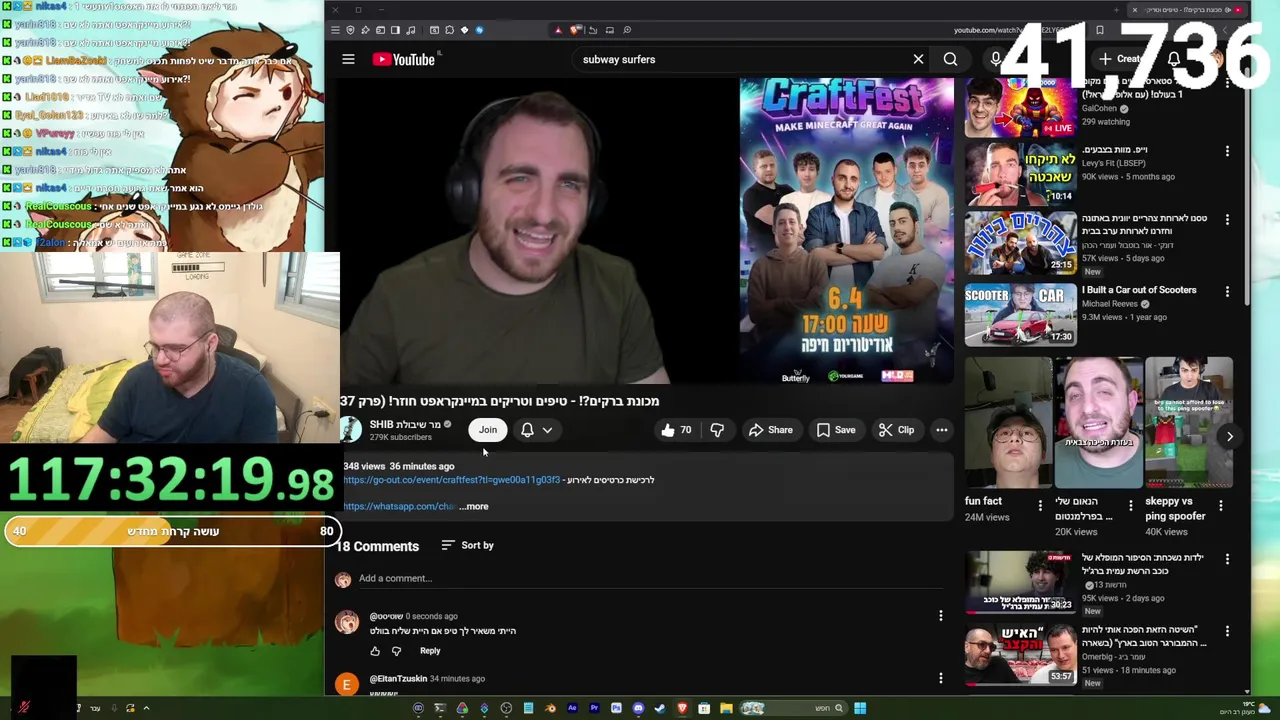Open the 30:23 video thumbnail
Viewport: 1280px width, 720px height.
[x=1020, y=583]
